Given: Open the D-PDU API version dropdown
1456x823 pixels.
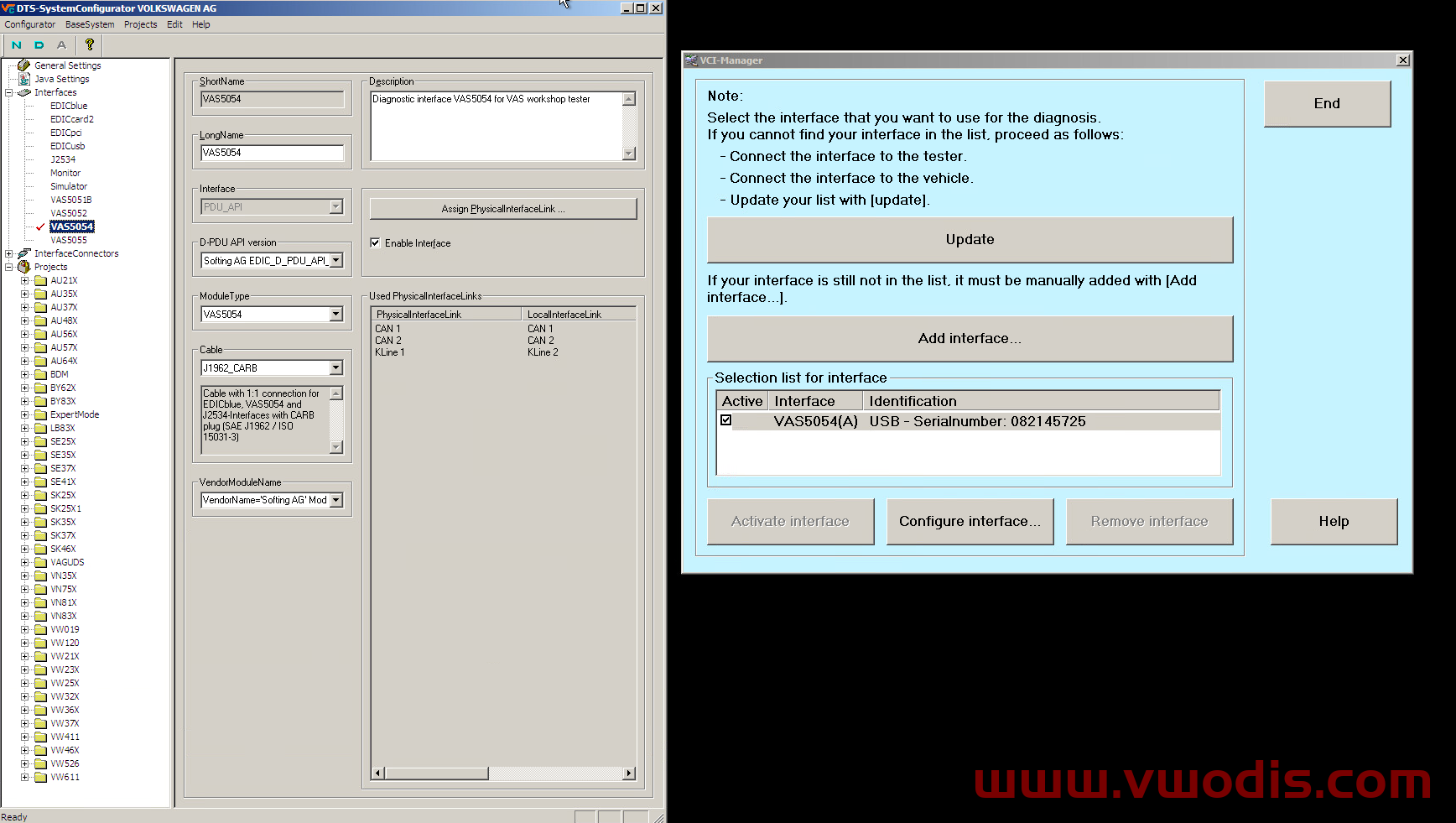Looking at the screenshot, I should [337, 260].
